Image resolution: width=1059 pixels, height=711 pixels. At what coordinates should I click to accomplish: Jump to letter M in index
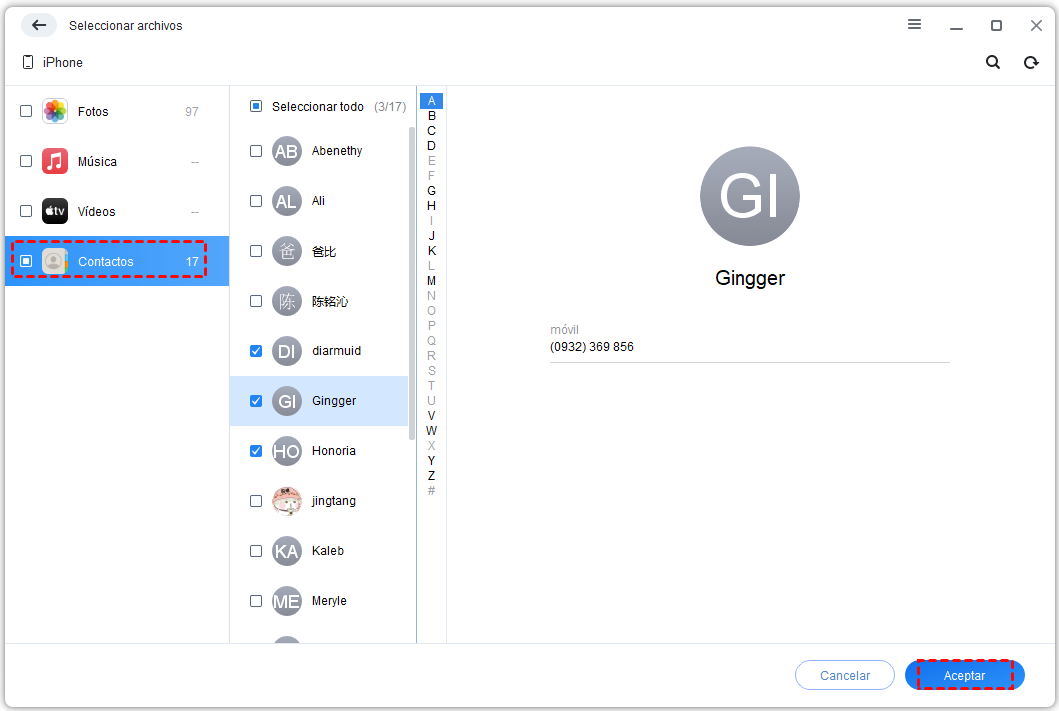(x=431, y=281)
